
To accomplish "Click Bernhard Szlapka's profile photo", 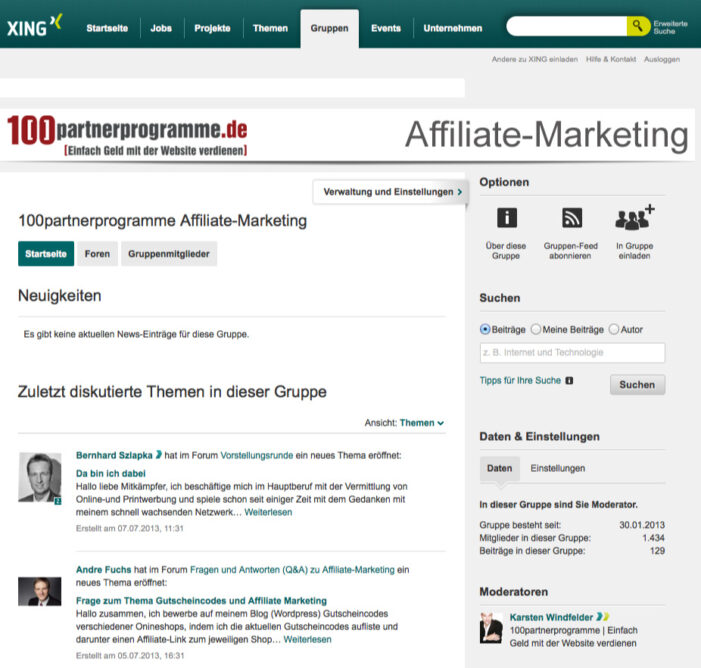I will click(39, 477).
